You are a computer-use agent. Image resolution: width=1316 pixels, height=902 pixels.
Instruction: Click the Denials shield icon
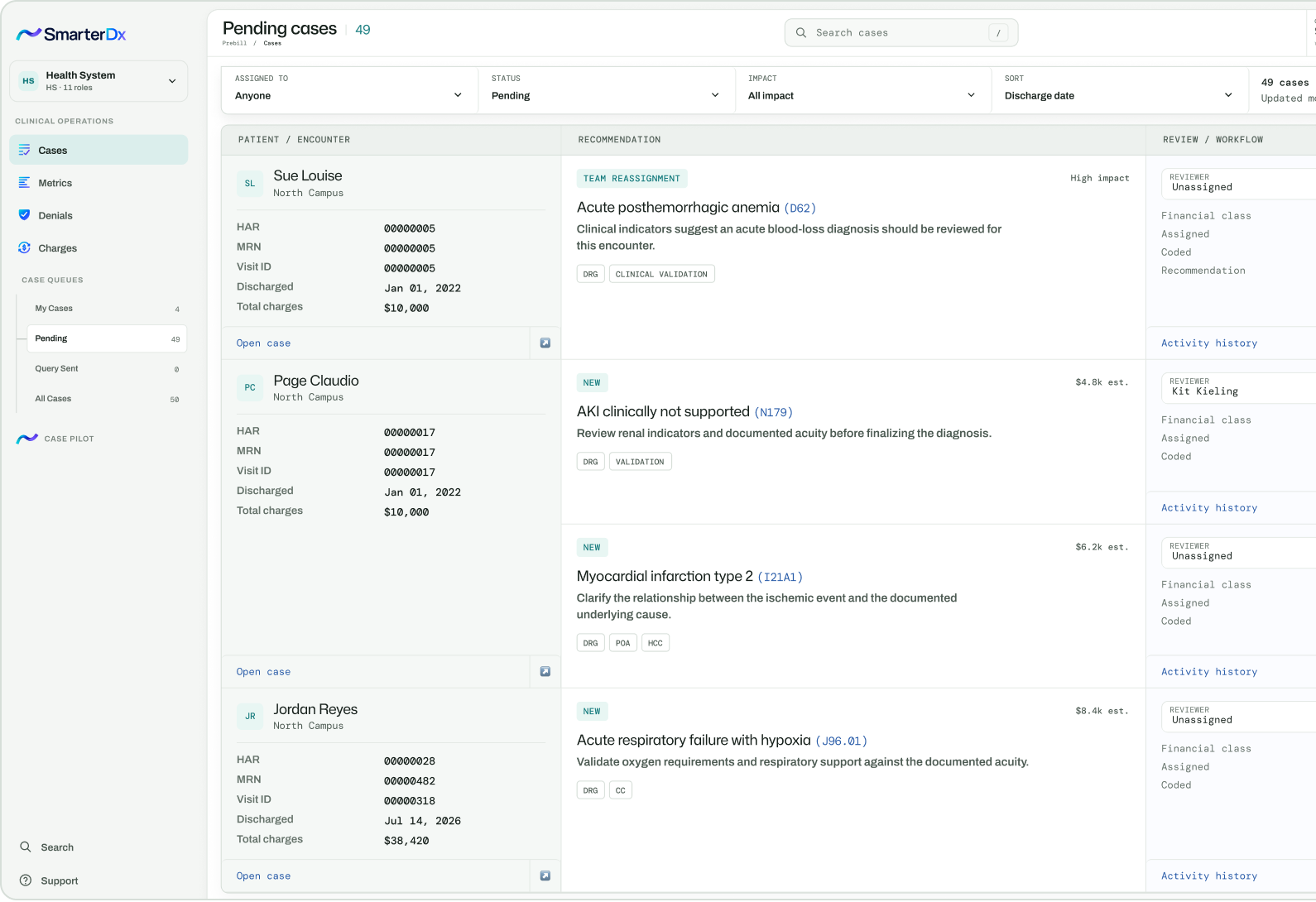coord(24,215)
